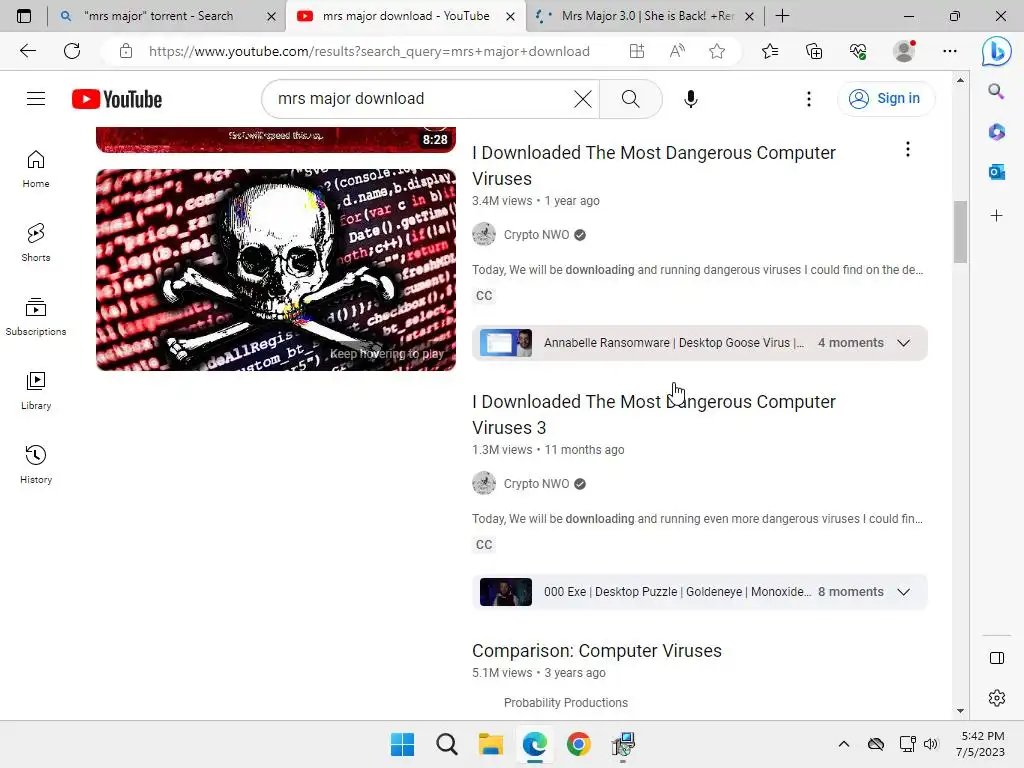Viewport: 1024px width, 768px height.
Task: Open the clock showing 5:42 PM
Action: coord(980,744)
